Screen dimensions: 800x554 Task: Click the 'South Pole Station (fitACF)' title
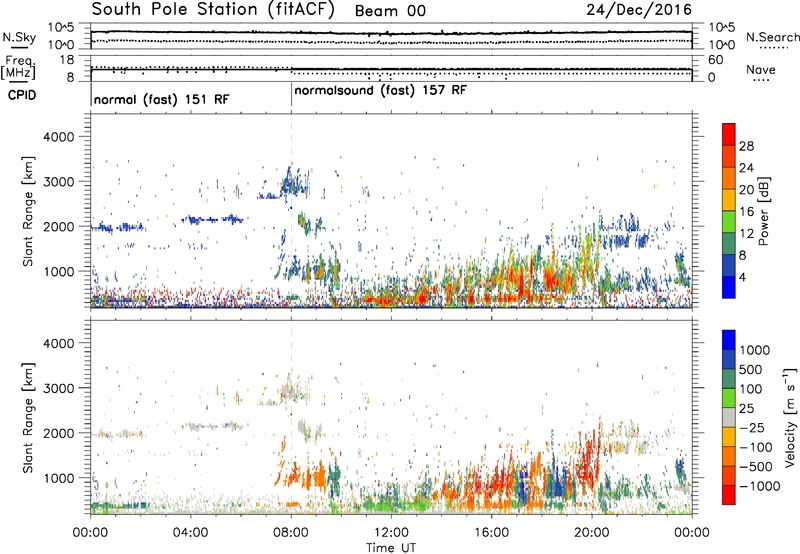pyautogui.click(x=213, y=10)
